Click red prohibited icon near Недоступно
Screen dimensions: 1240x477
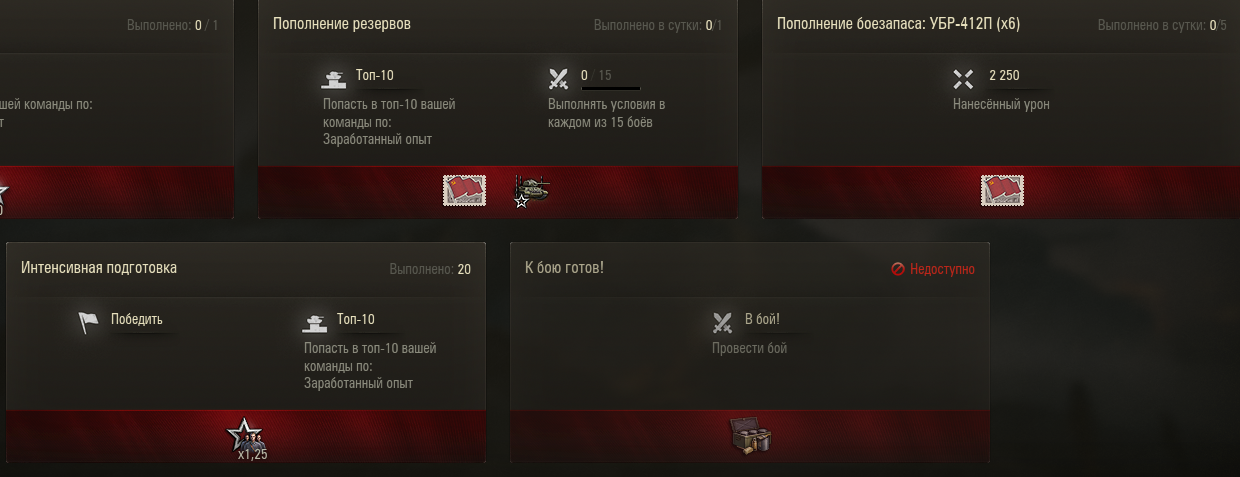(x=898, y=269)
